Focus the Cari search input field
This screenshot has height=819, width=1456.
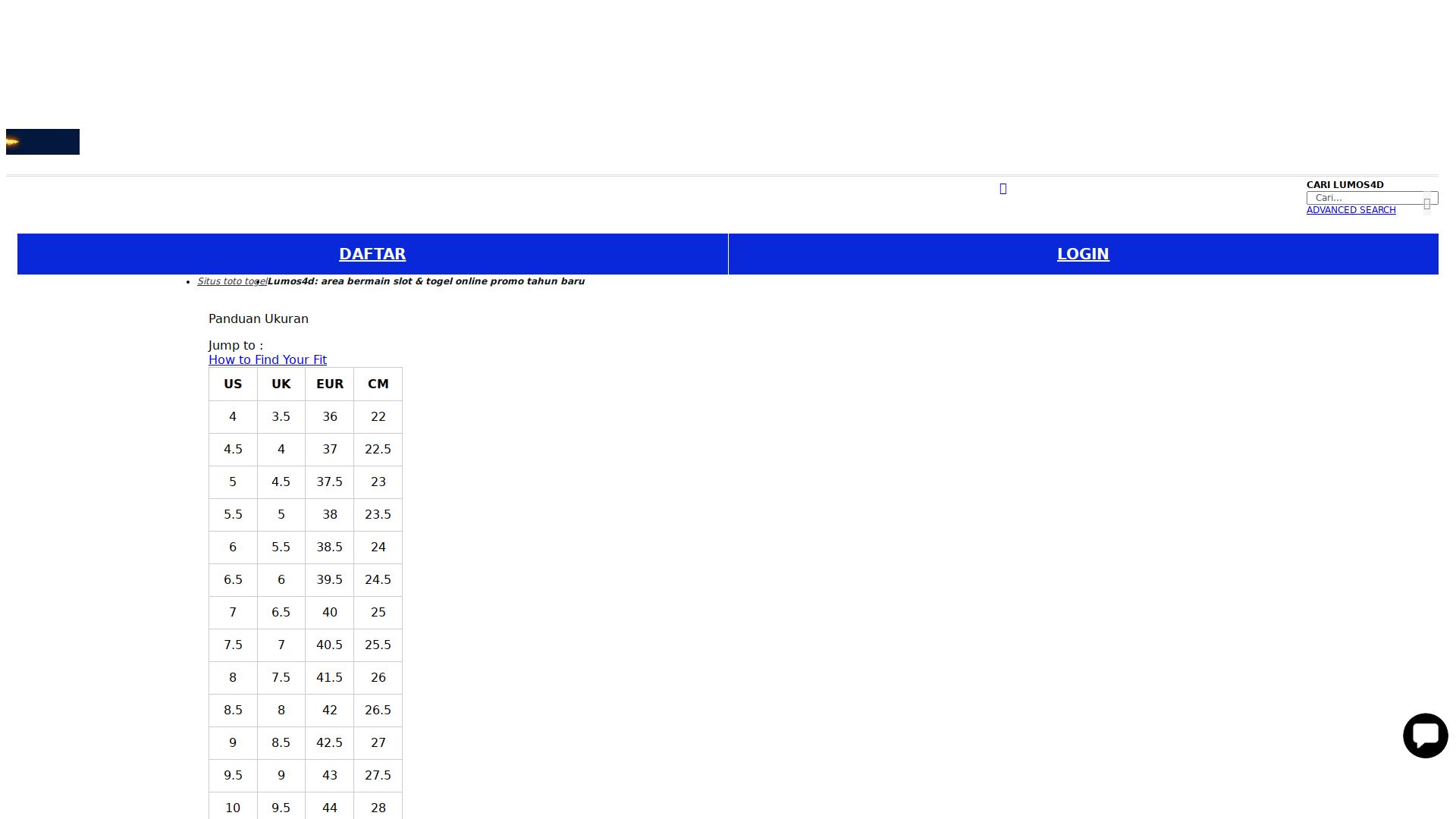1363,198
